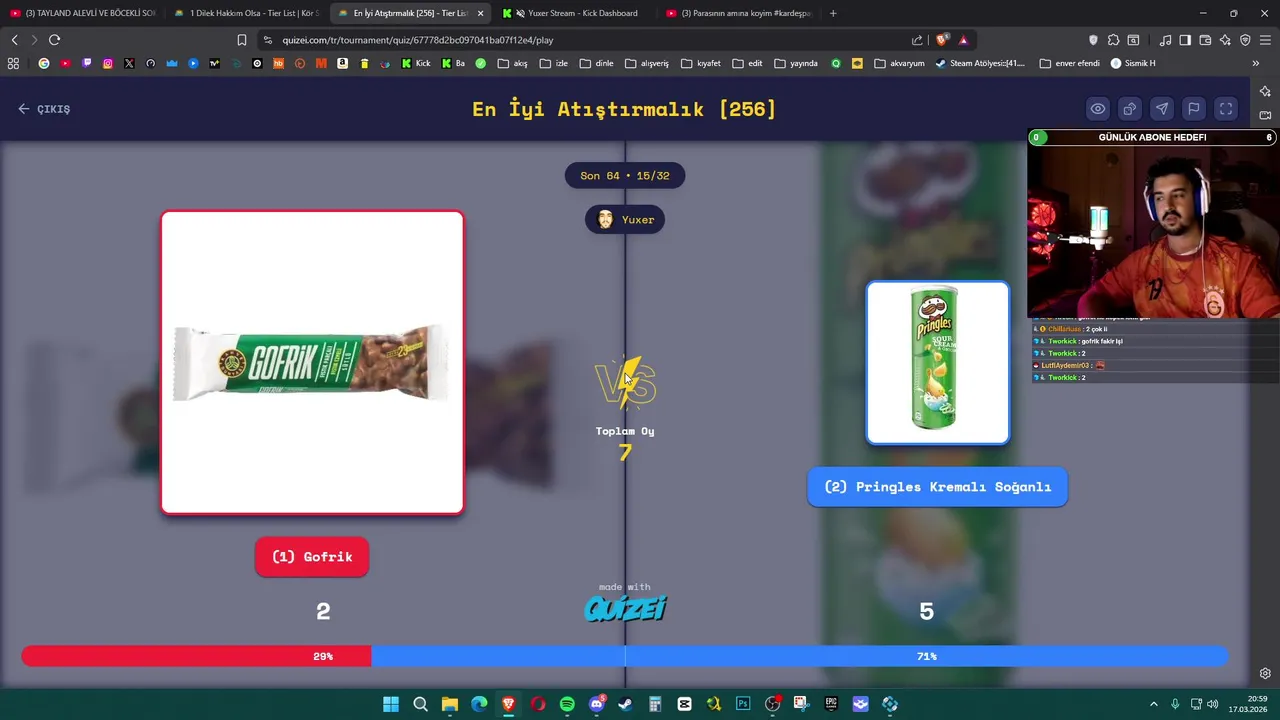The image size is (1280, 720).
Task: Open the browser hamburger menu
Action: pyautogui.click(x=1265, y=40)
